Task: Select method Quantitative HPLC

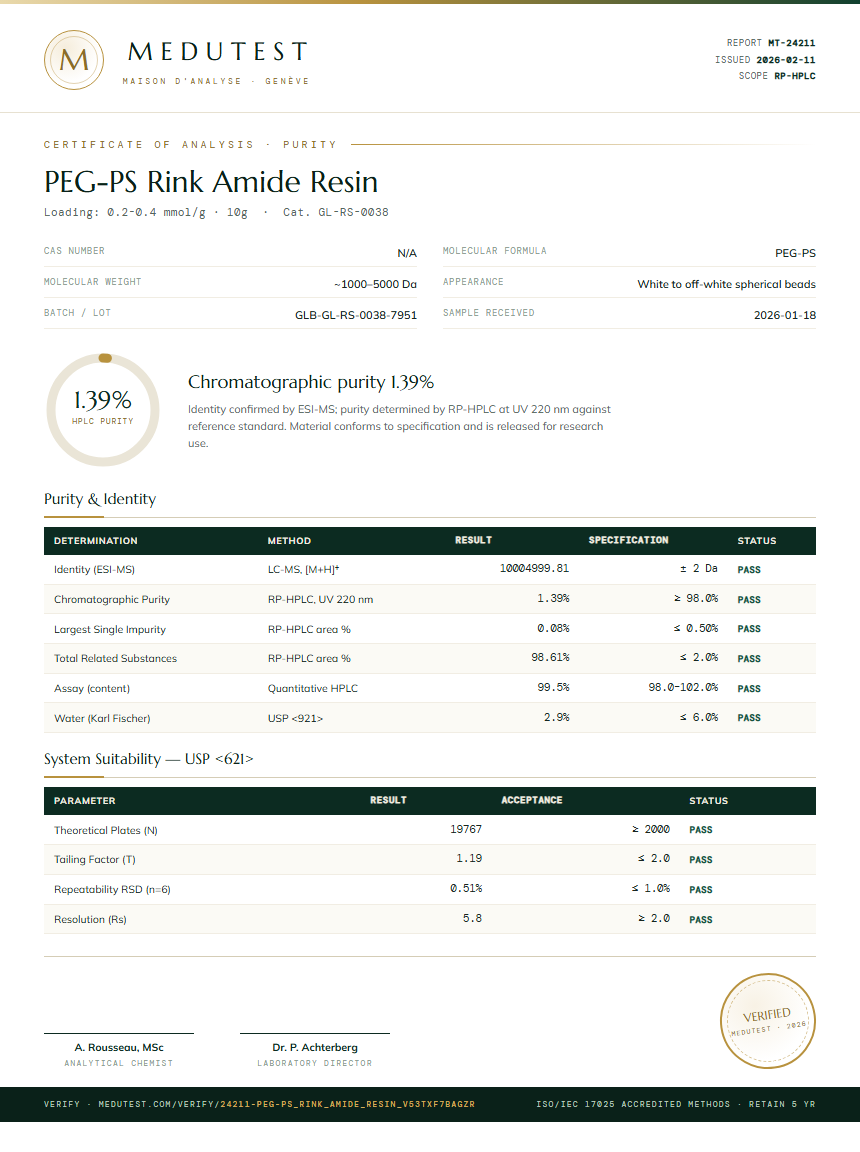Action: click(x=313, y=688)
